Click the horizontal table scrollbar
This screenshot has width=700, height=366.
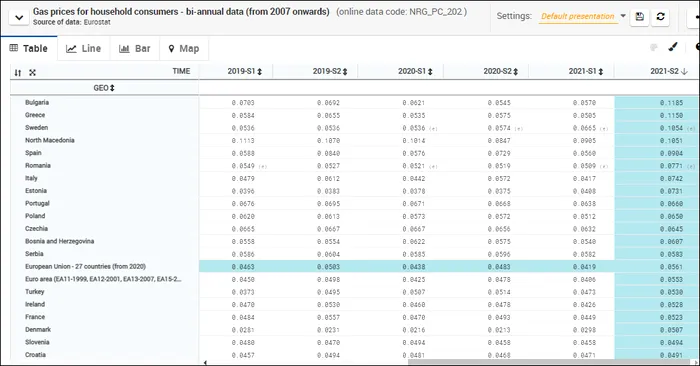pyautogui.click(x=550, y=362)
